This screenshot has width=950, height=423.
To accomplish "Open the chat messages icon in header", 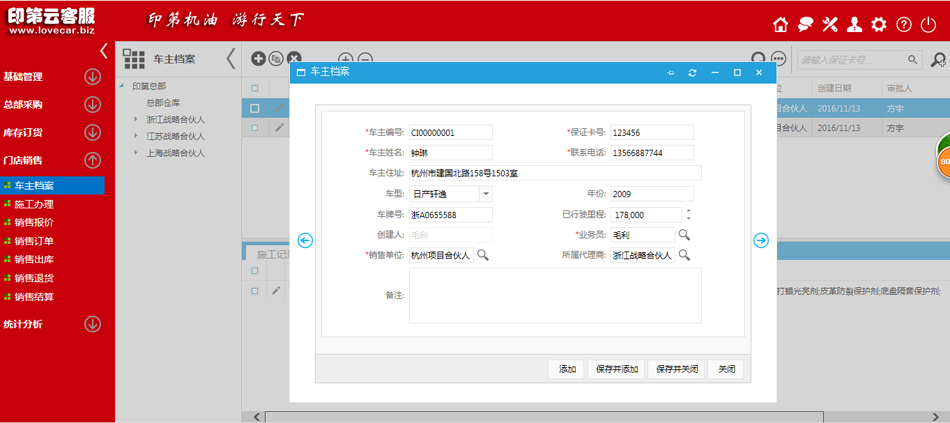I will coord(805,25).
